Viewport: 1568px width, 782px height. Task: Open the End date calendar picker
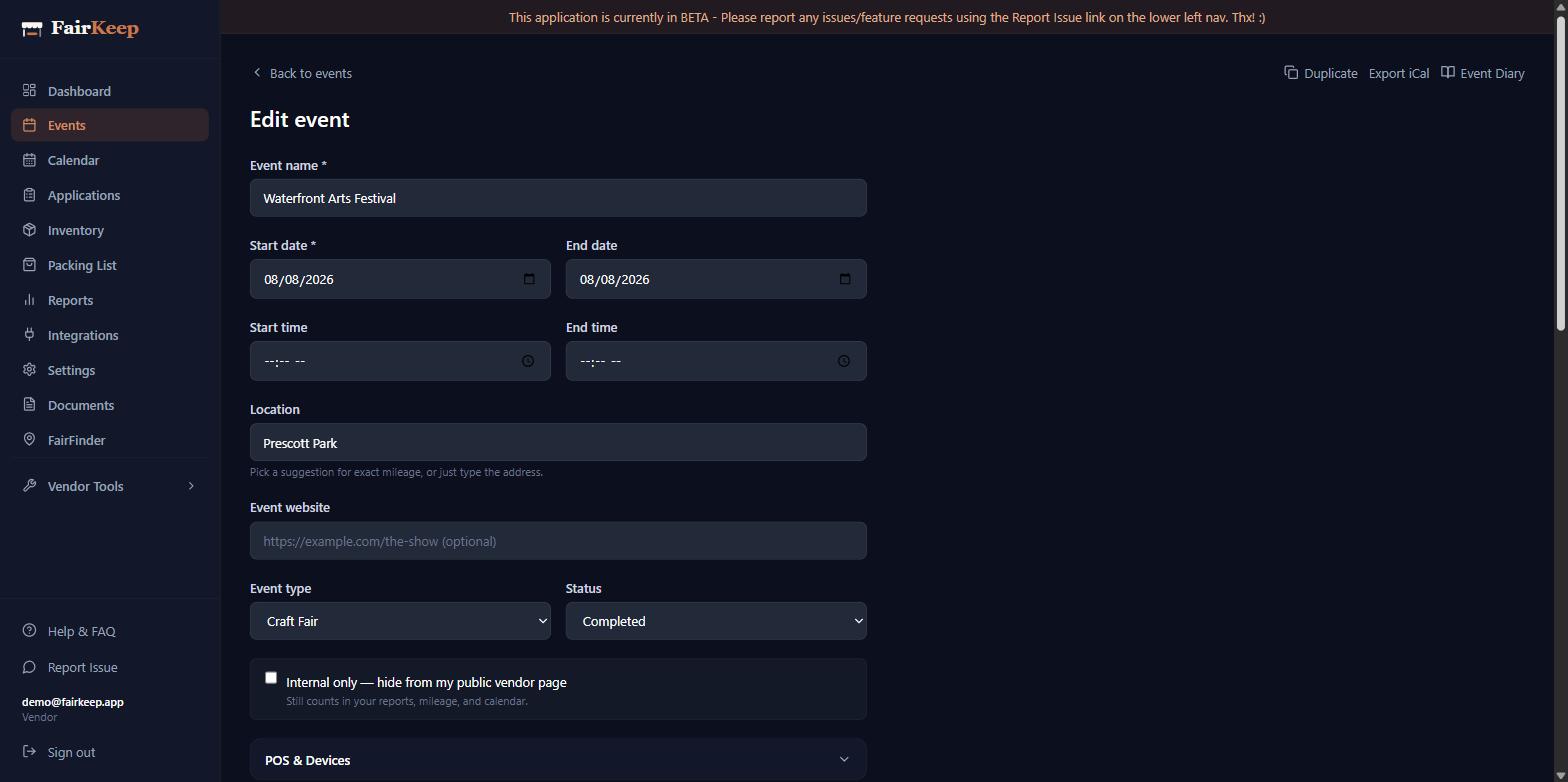click(845, 279)
